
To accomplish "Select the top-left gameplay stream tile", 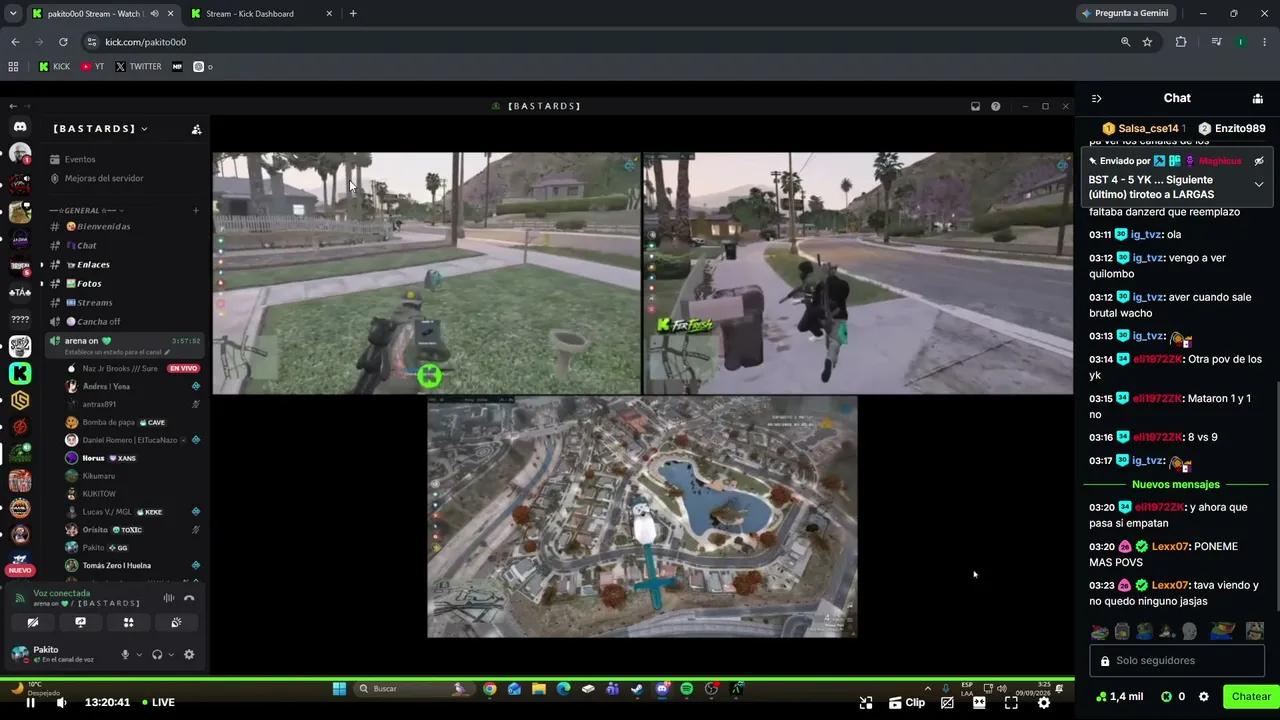I will click(x=426, y=273).
